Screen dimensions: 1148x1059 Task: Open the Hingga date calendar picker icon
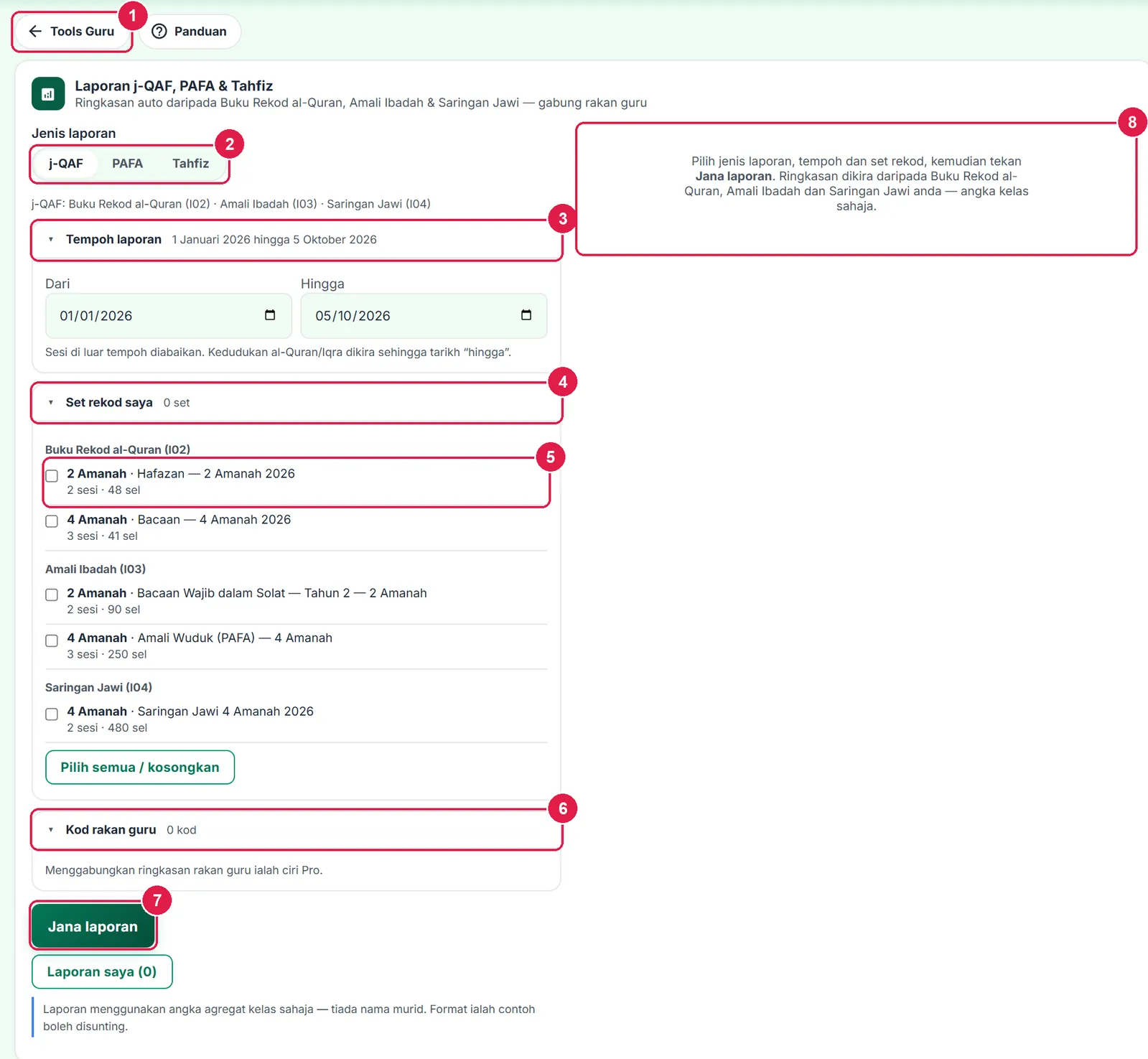(x=526, y=315)
